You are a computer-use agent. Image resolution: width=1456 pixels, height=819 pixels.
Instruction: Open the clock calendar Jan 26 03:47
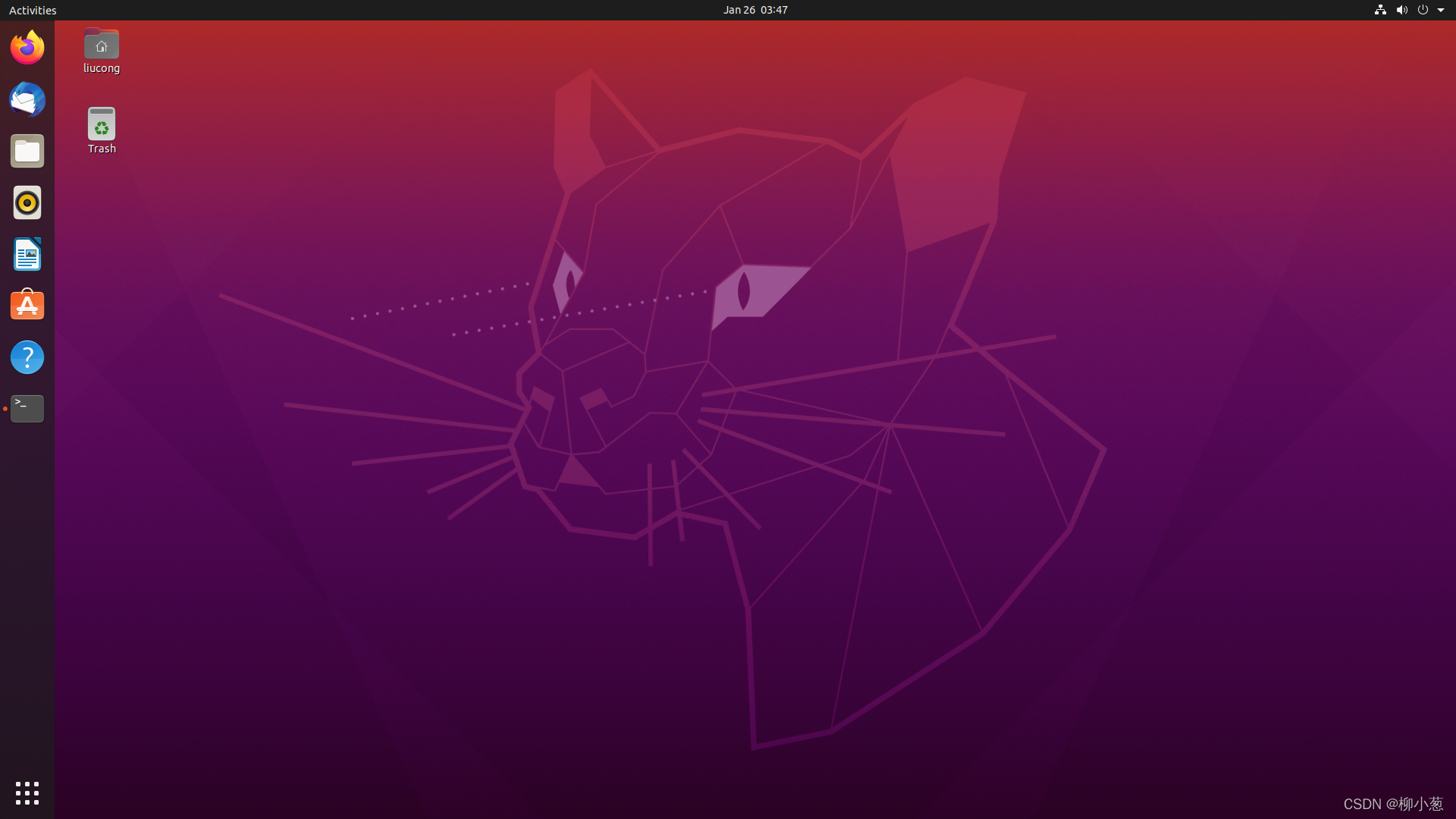point(755,10)
